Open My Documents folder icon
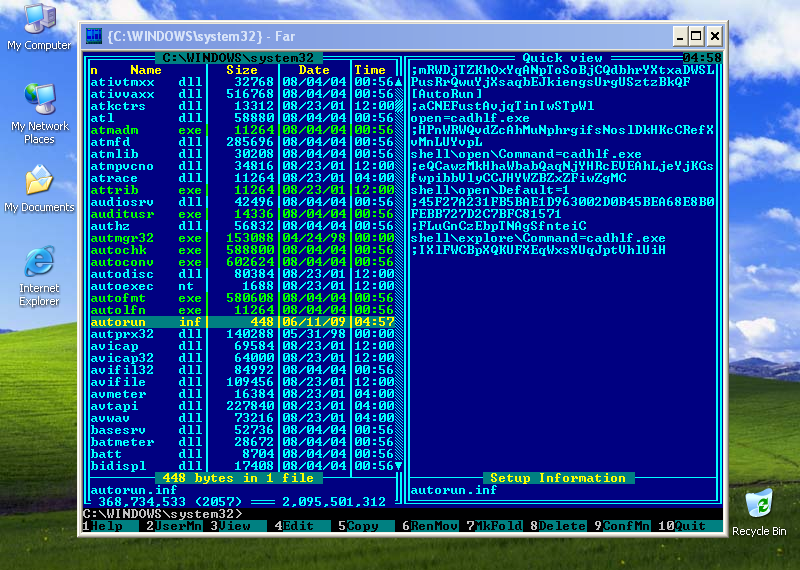 tap(39, 188)
